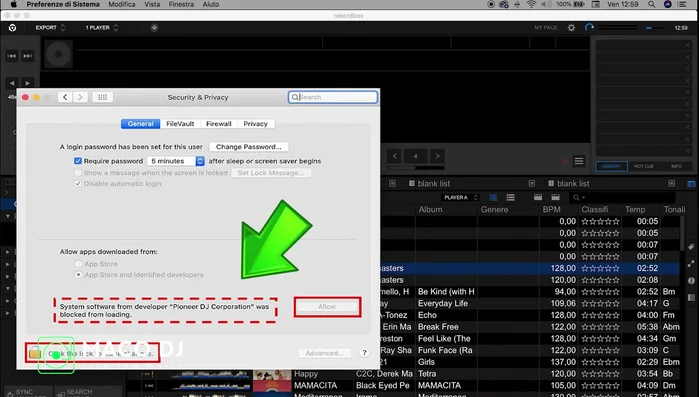699x397 pixels.
Task: Select the INFO tab
Action: click(676, 166)
